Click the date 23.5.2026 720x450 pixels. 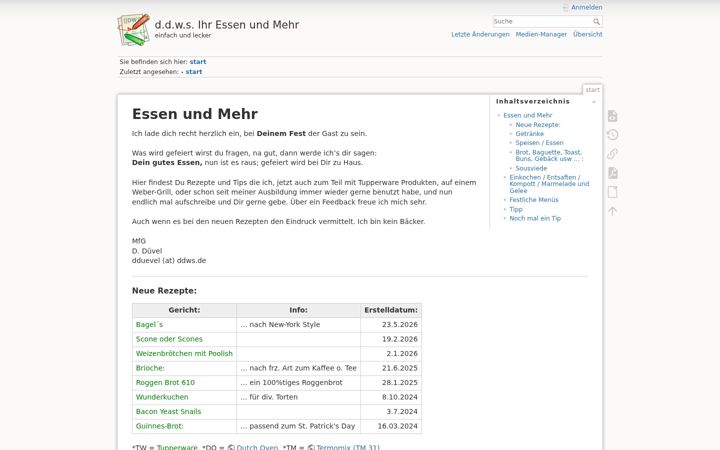click(x=399, y=325)
